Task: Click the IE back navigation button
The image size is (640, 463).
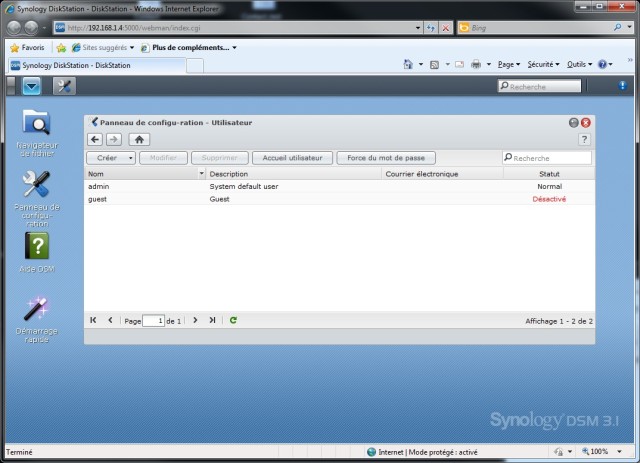Action: click(x=14, y=28)
